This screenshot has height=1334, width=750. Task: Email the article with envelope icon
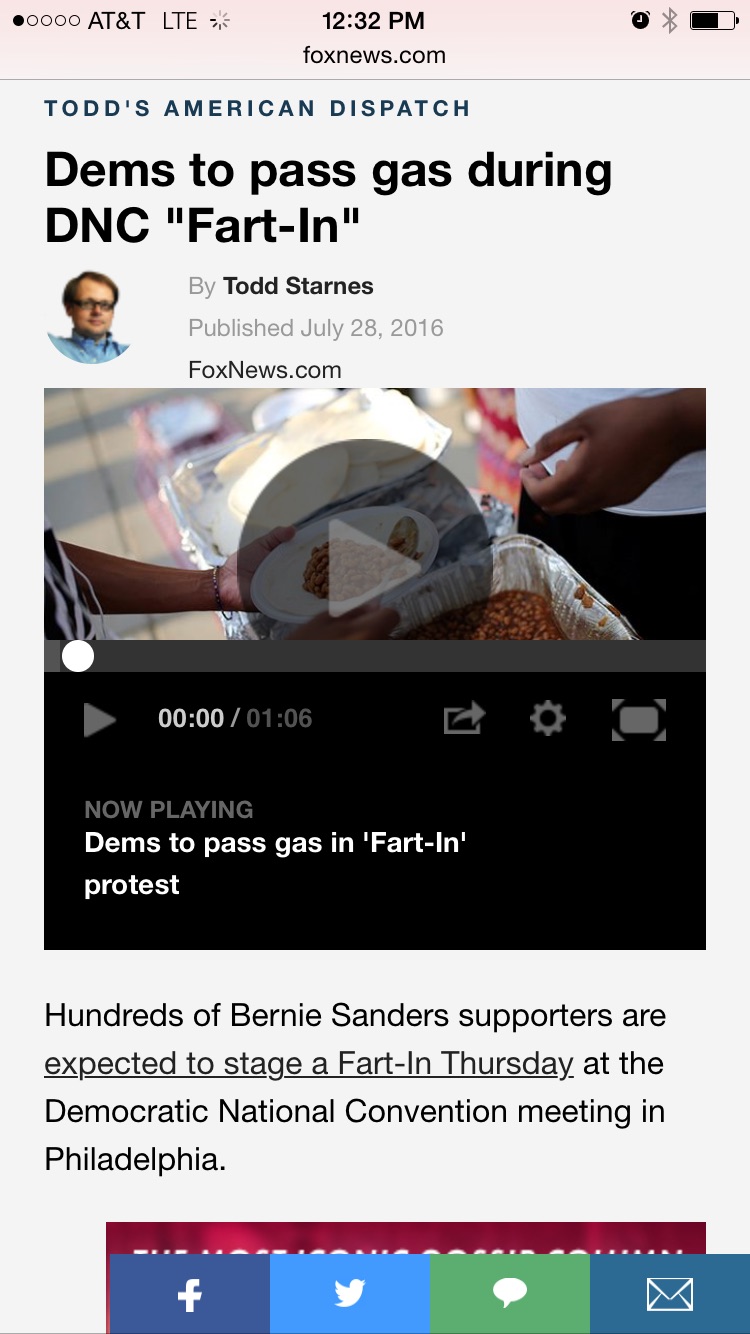point(670,1294)
